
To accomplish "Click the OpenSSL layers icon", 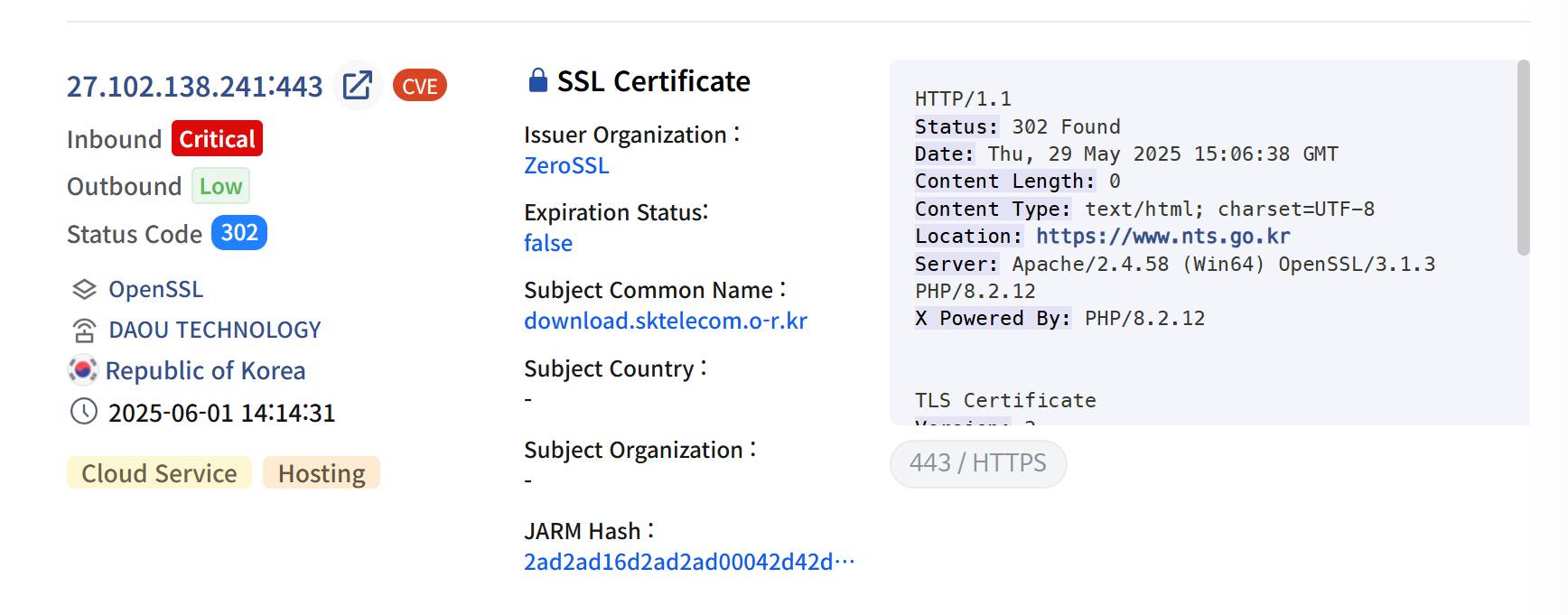I will point(84,289).
